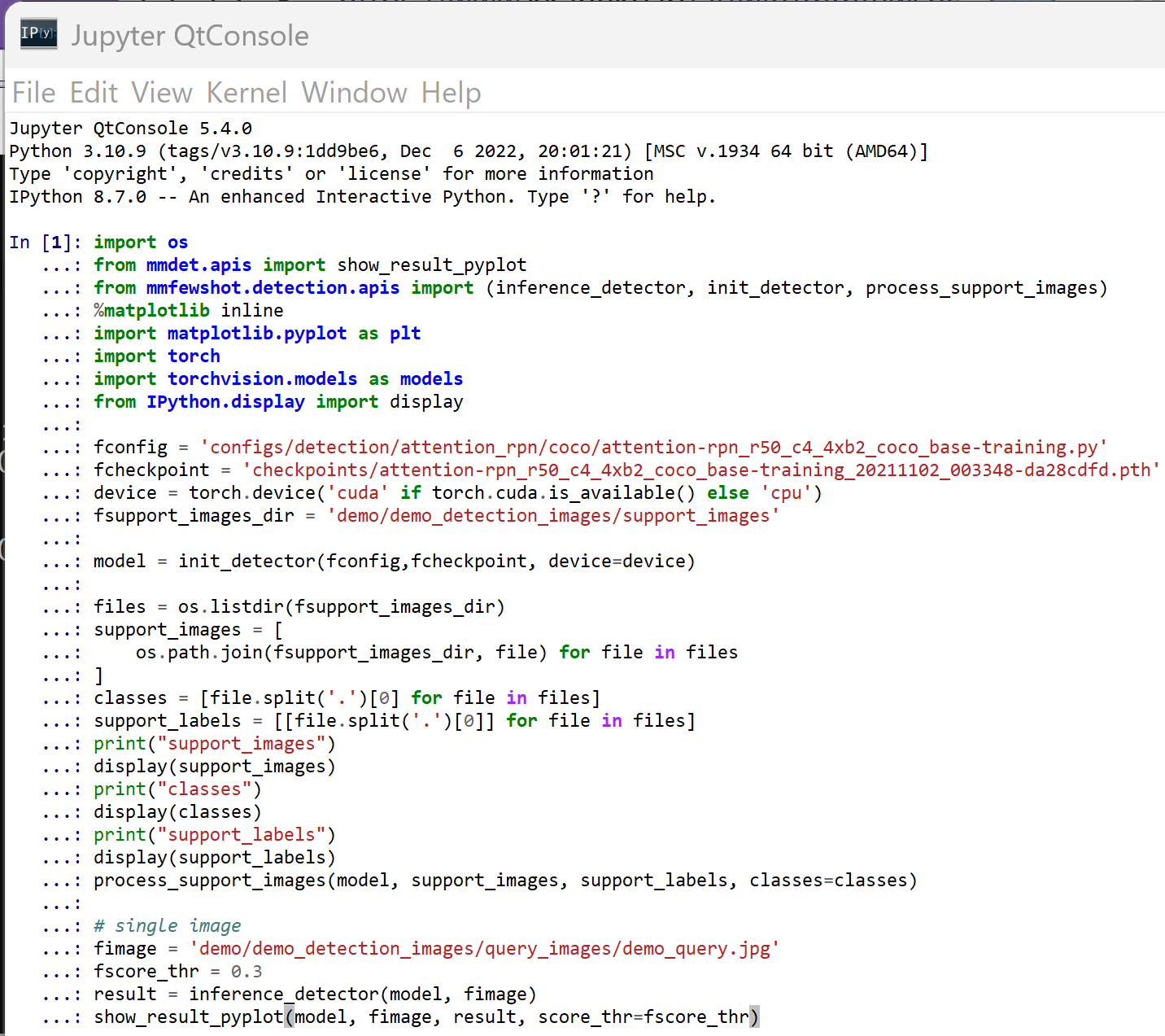Viewport: 1165px width, 1036px height.
Task: Click the support_images directory path string
Action: coord(553,516)
